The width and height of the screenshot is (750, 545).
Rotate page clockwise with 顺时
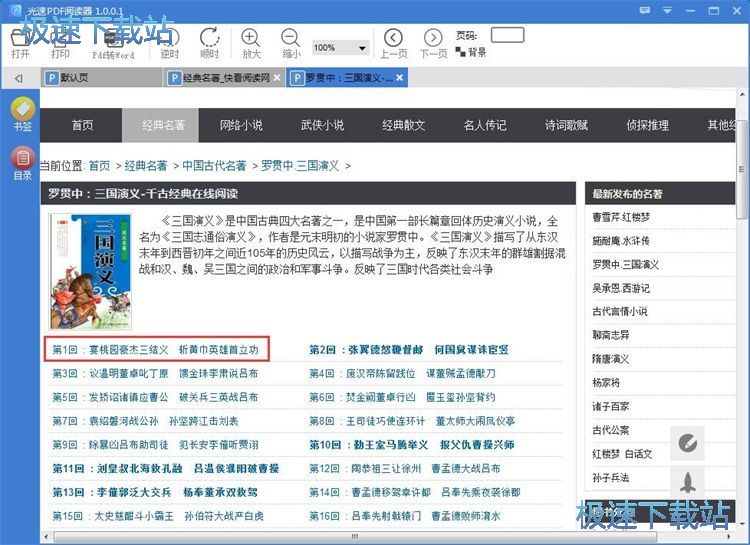[x=210, y=43]
